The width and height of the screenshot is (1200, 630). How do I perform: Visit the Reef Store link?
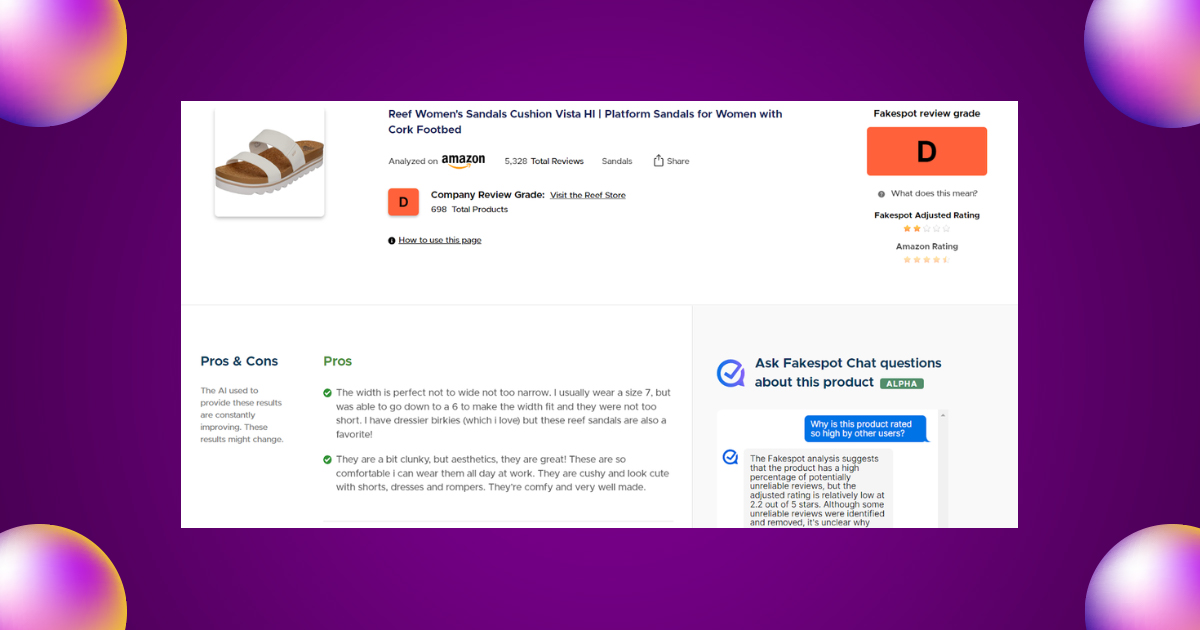tap(588, 195)
